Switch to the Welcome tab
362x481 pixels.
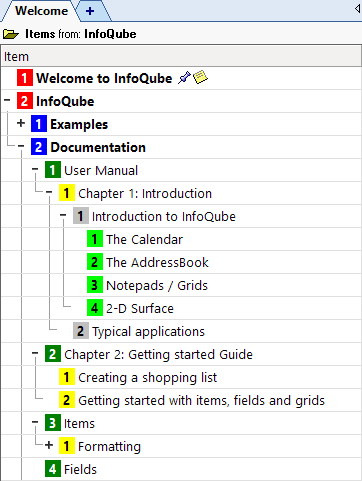[41, 11]
